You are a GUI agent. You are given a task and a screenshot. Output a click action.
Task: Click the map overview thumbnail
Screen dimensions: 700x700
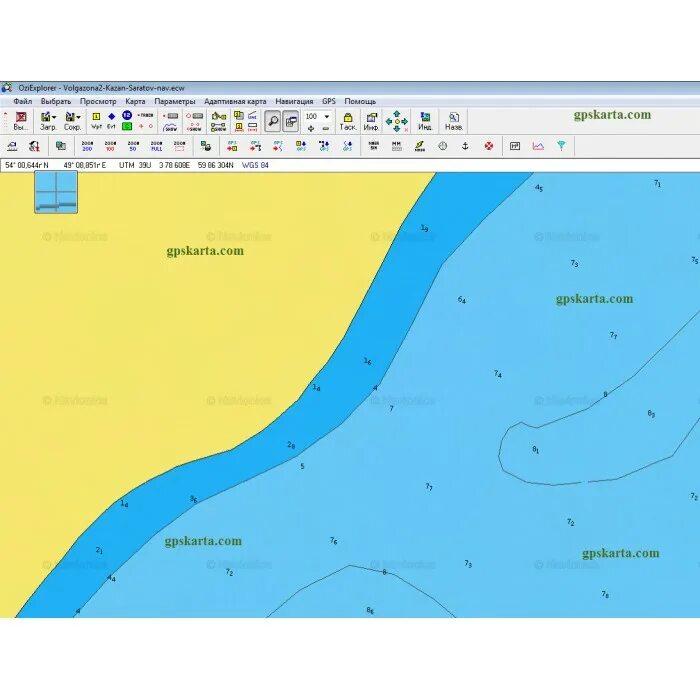pyautogui.click(x=56, y=192)
